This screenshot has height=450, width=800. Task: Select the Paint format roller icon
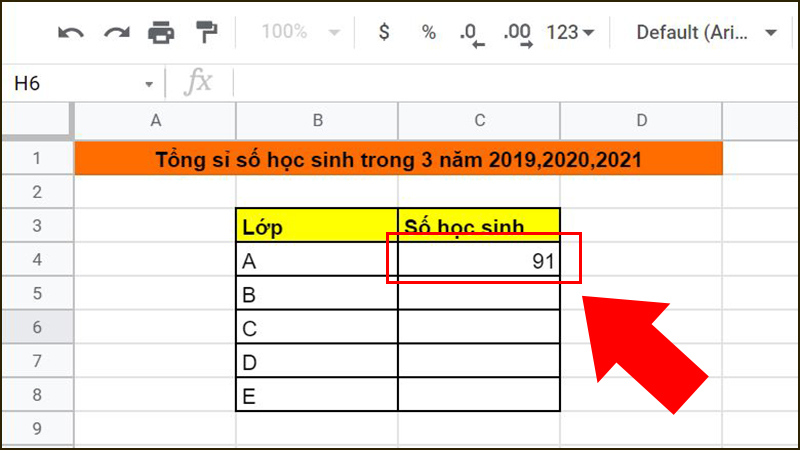(207, 32)
